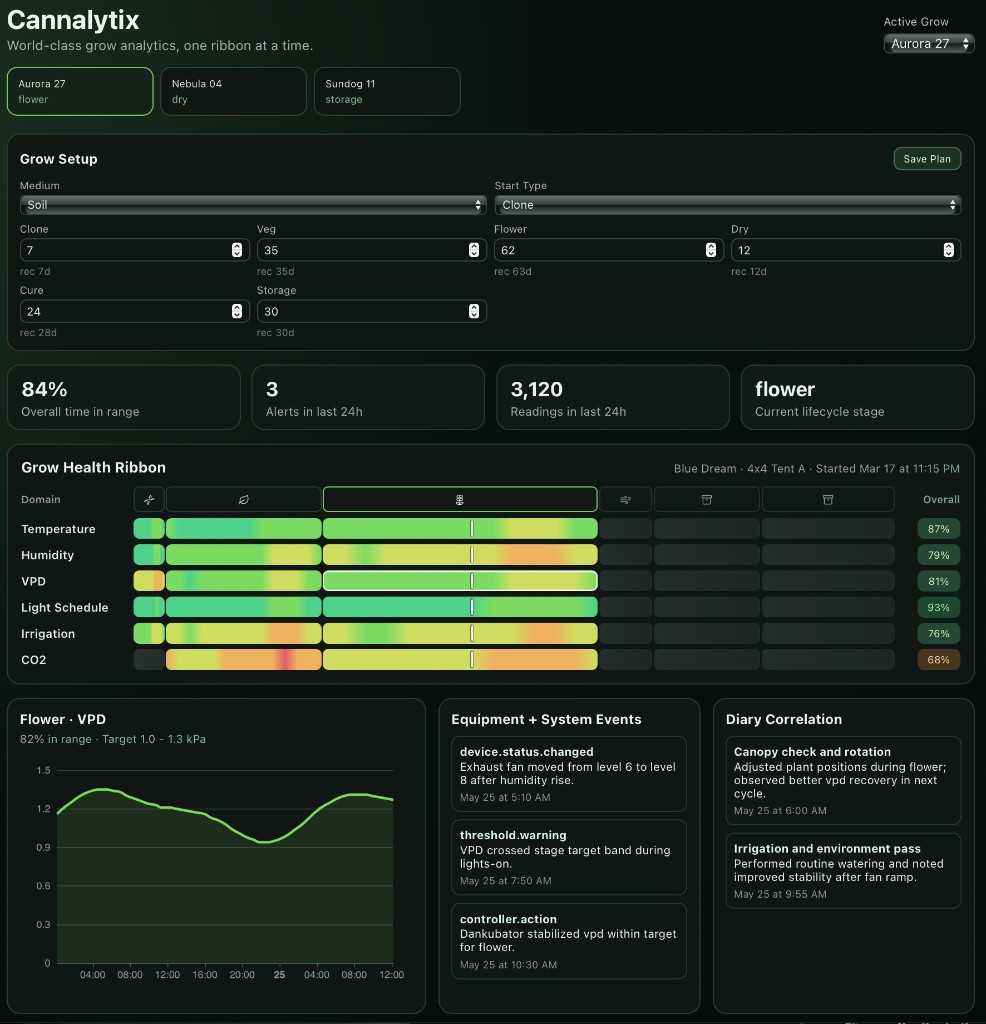Viewport: 986px width, 1024px height.
Task: Click the Veg days stepper arrows
Action: (474, 250)
